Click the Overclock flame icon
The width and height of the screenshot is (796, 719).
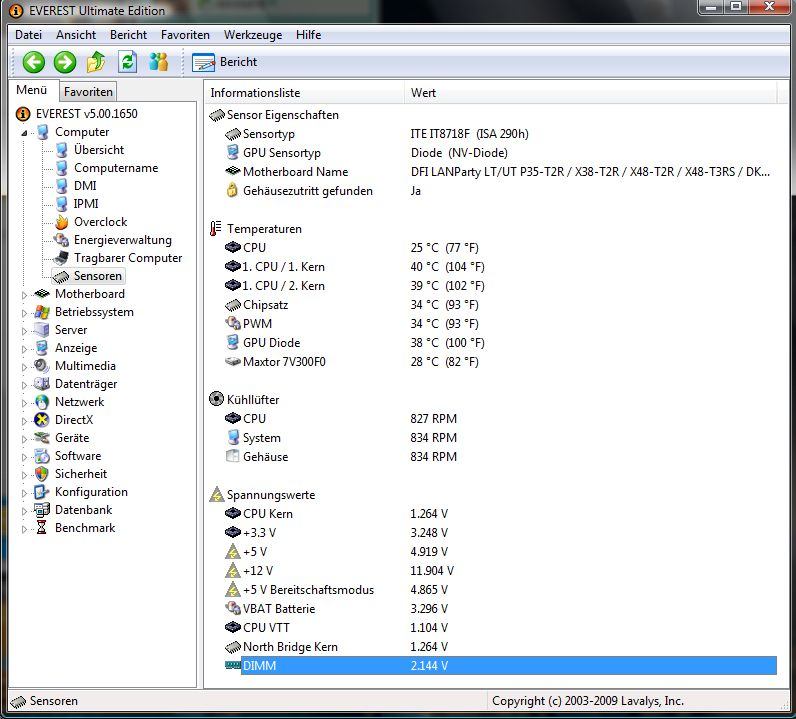coord(61,222)
